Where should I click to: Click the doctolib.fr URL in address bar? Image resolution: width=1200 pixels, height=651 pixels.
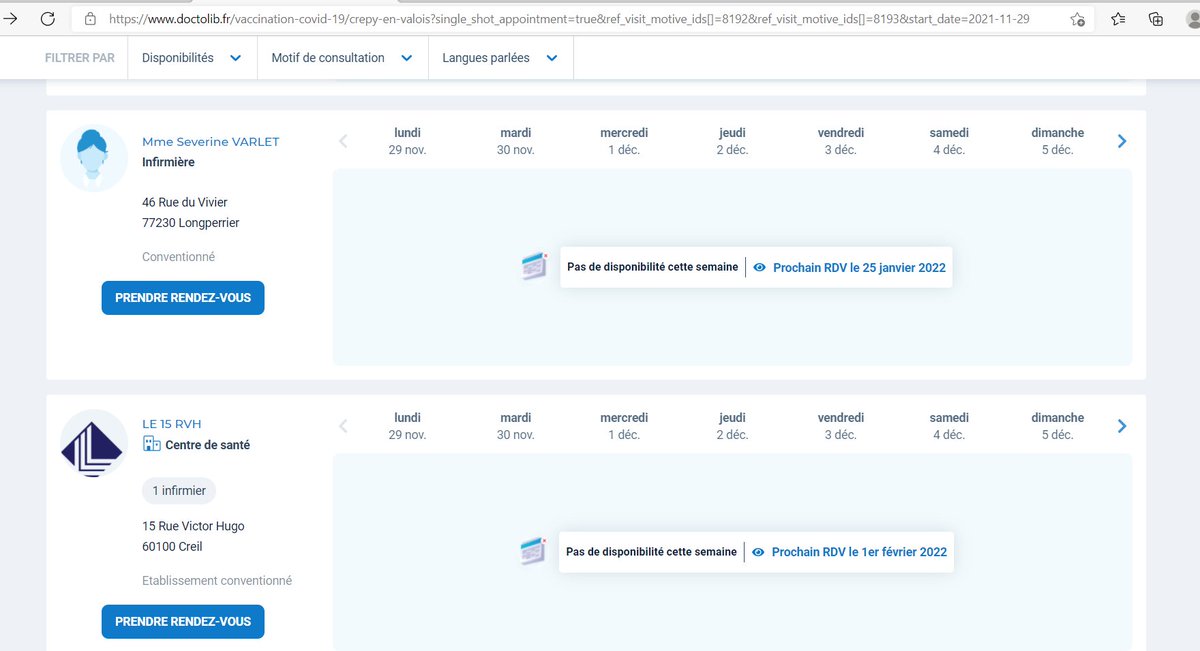[569, 19]
